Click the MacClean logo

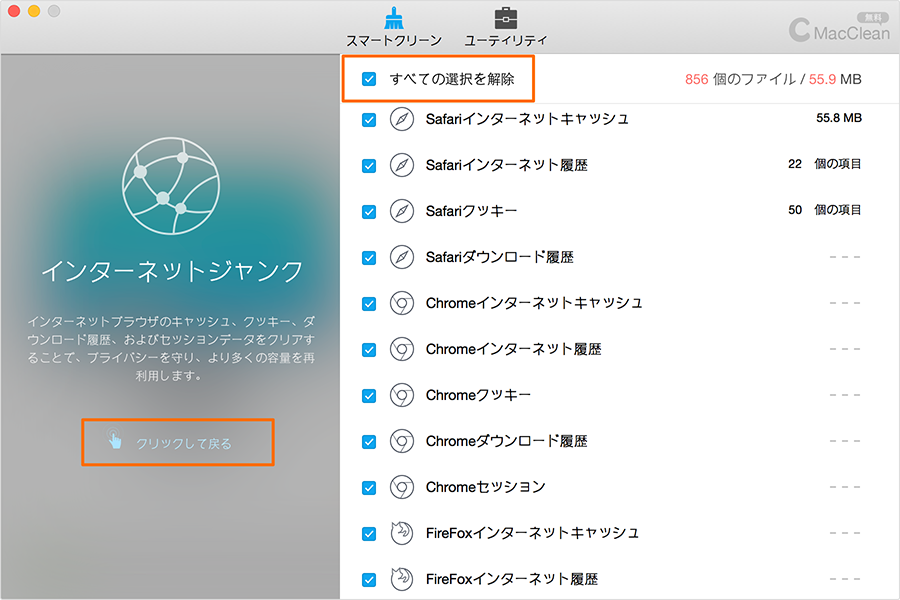(x=839, y=30)
